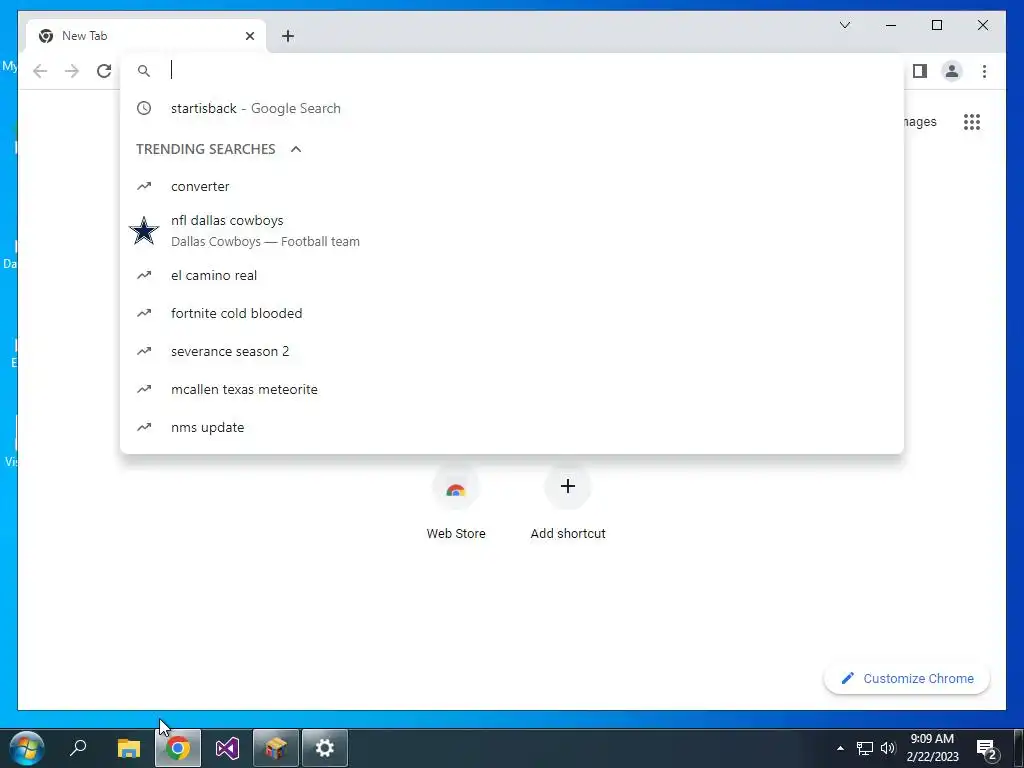Image resolution: width=1024 pixels, height=768 pixels.
Task: Close the New Tab tab
Action: 249,36
